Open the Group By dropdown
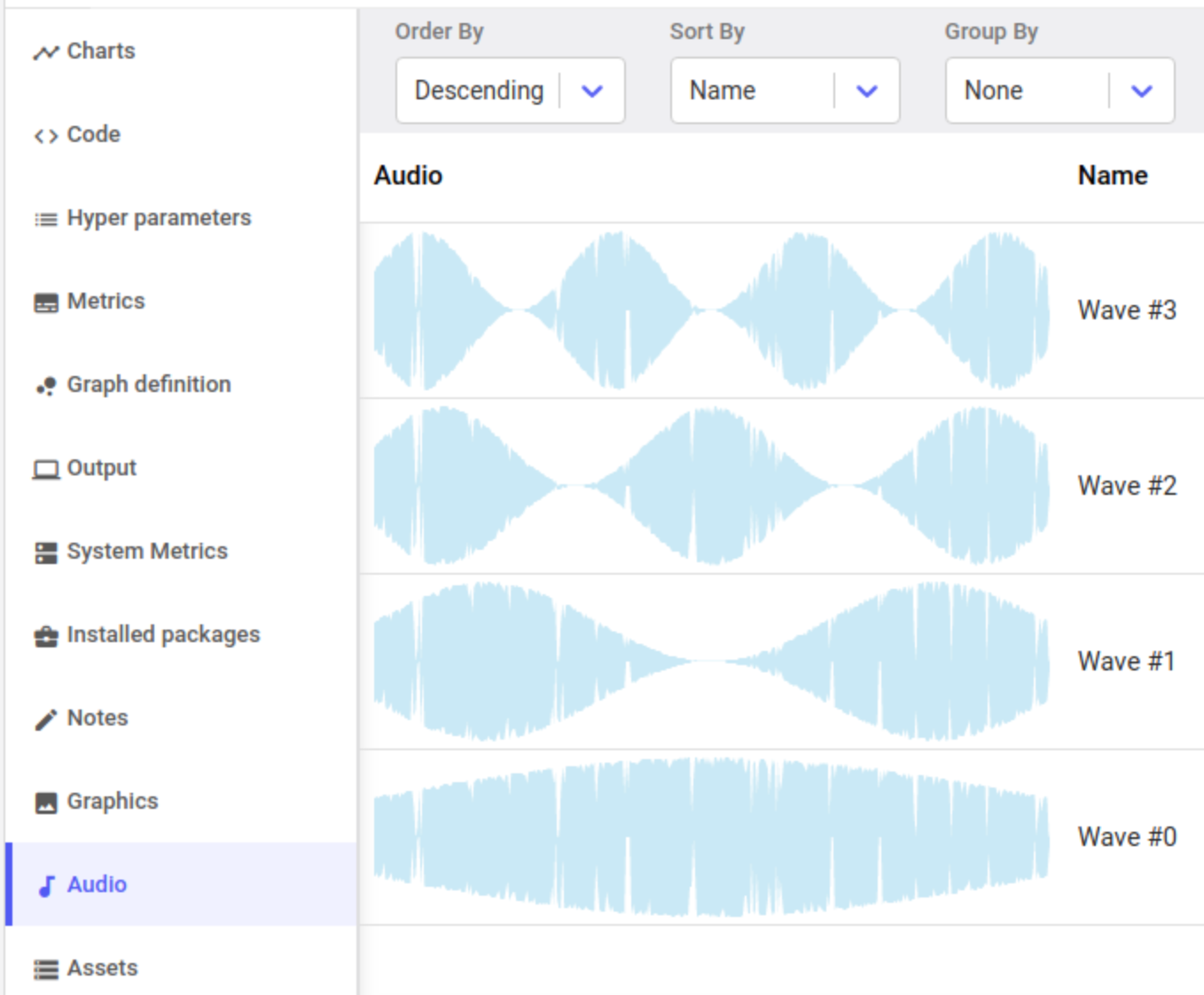Viewport: 1204px width, 995px height. pyautogui.click(x=1140, y=90)
